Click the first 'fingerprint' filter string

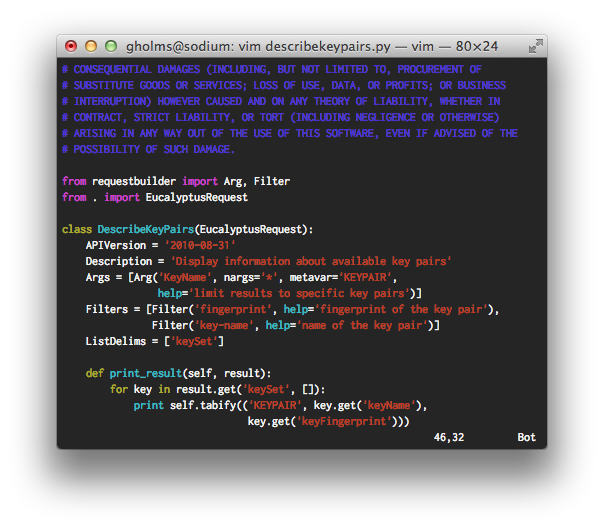[233, 309]
